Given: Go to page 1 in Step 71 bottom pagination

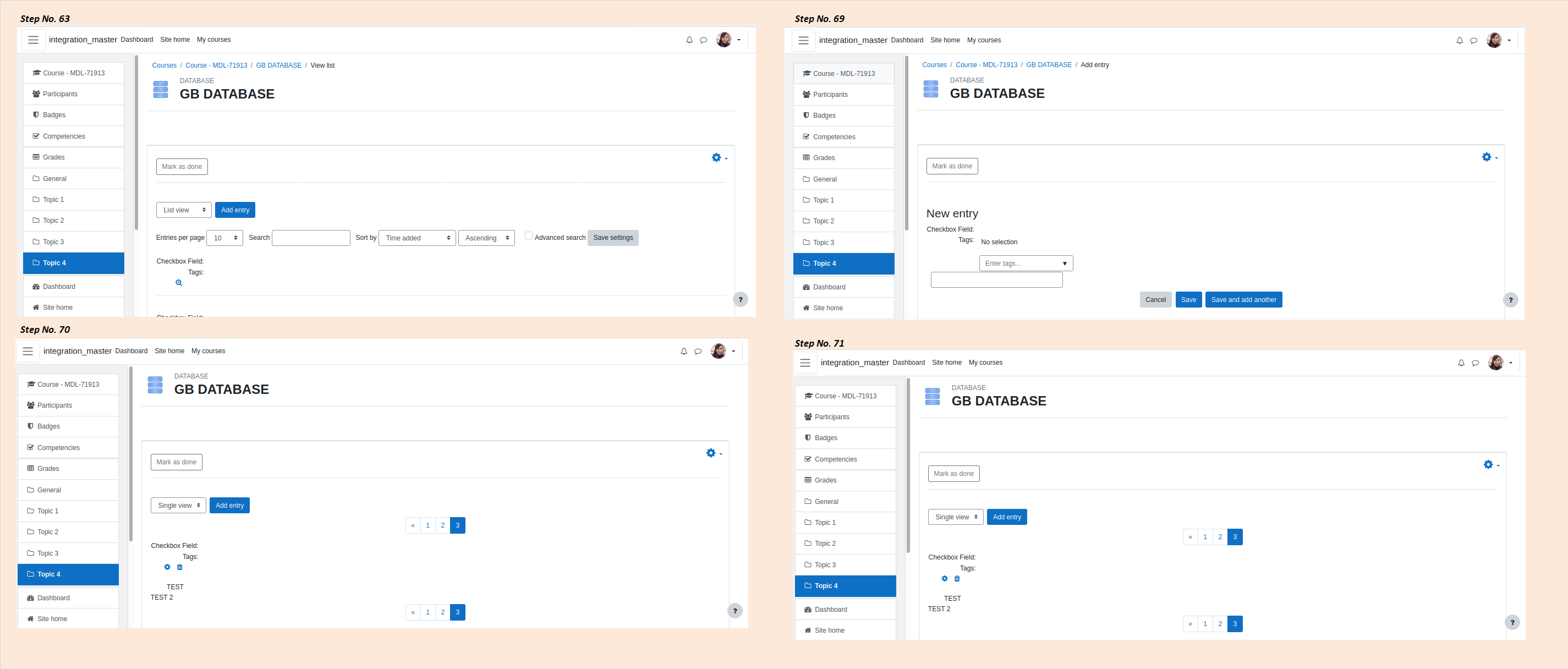Looking at the screenshot, I should click(1204, 624).
